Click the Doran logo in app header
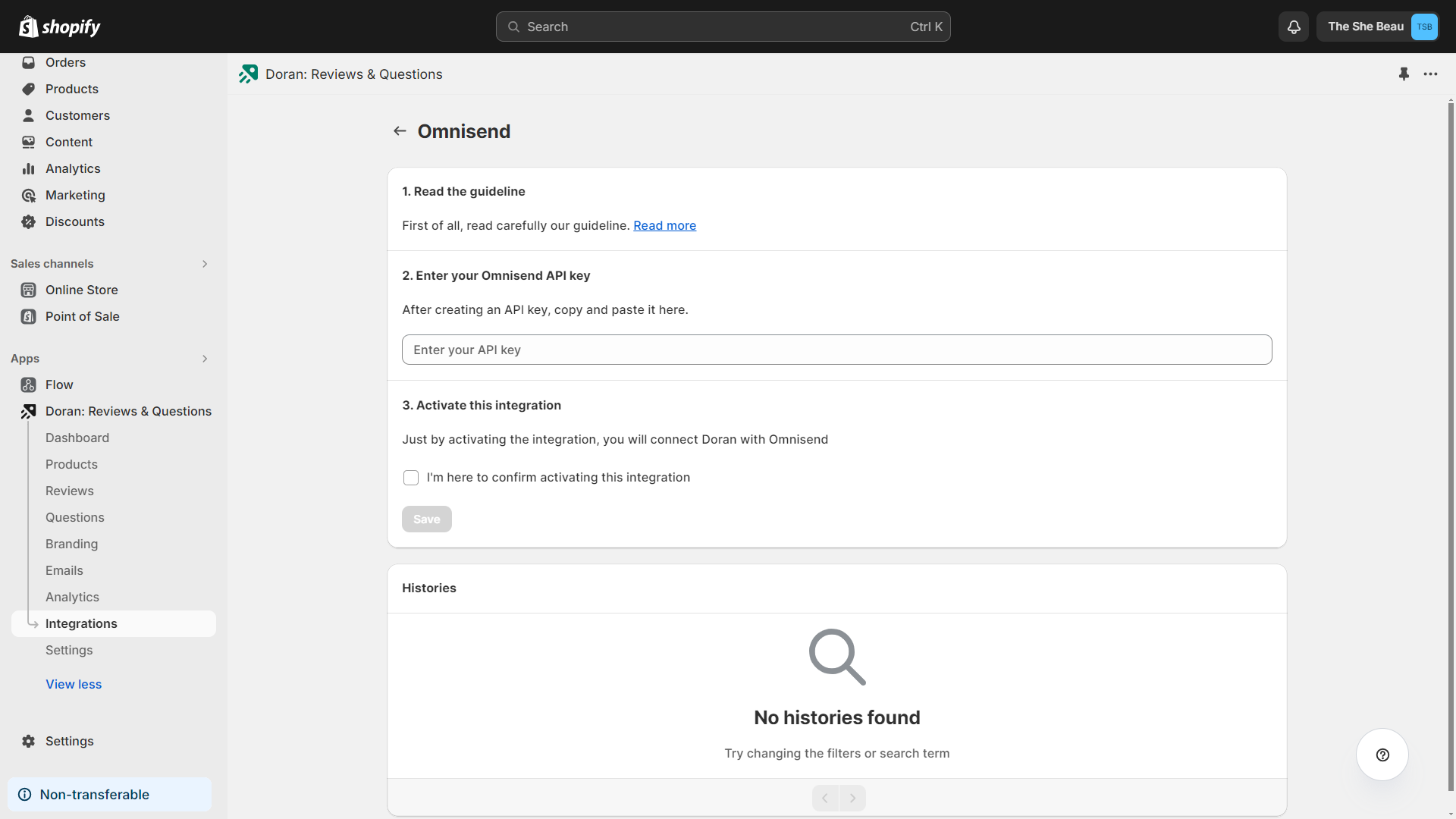The height and width of the screenshot is (819, 1456). click(248, 74)
